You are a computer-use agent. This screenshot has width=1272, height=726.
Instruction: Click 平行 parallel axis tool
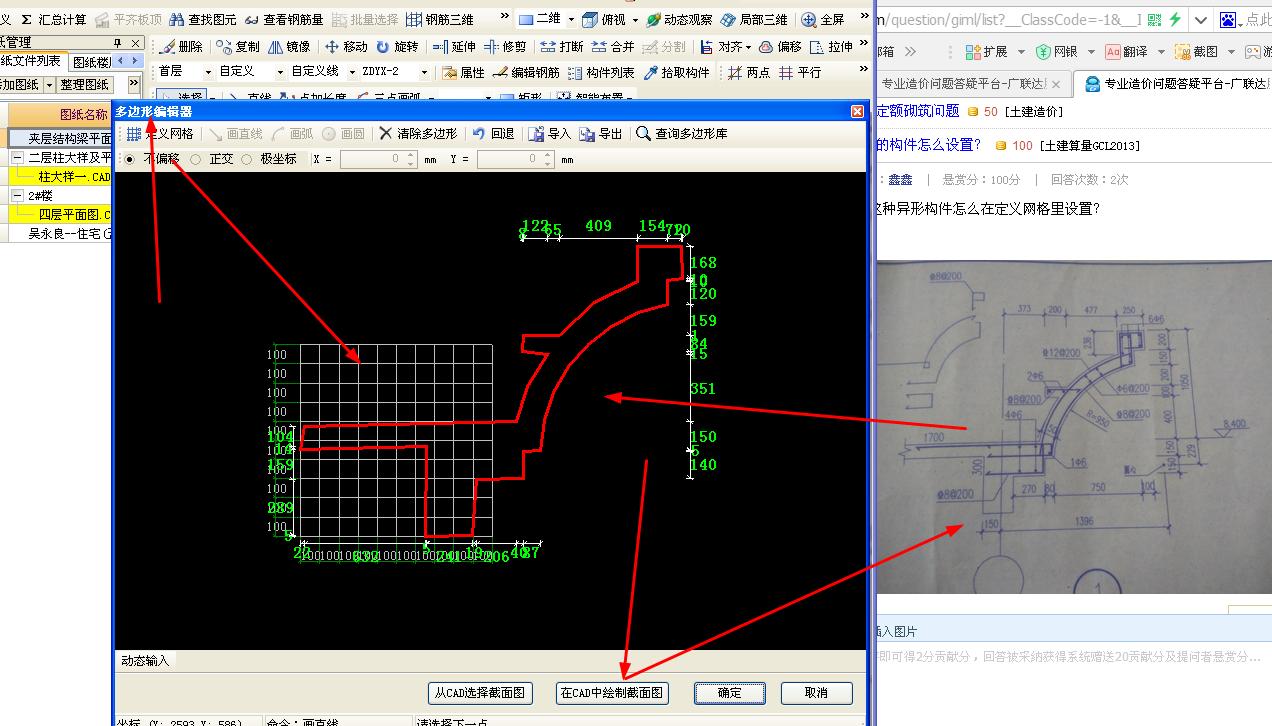pos(800,72)
